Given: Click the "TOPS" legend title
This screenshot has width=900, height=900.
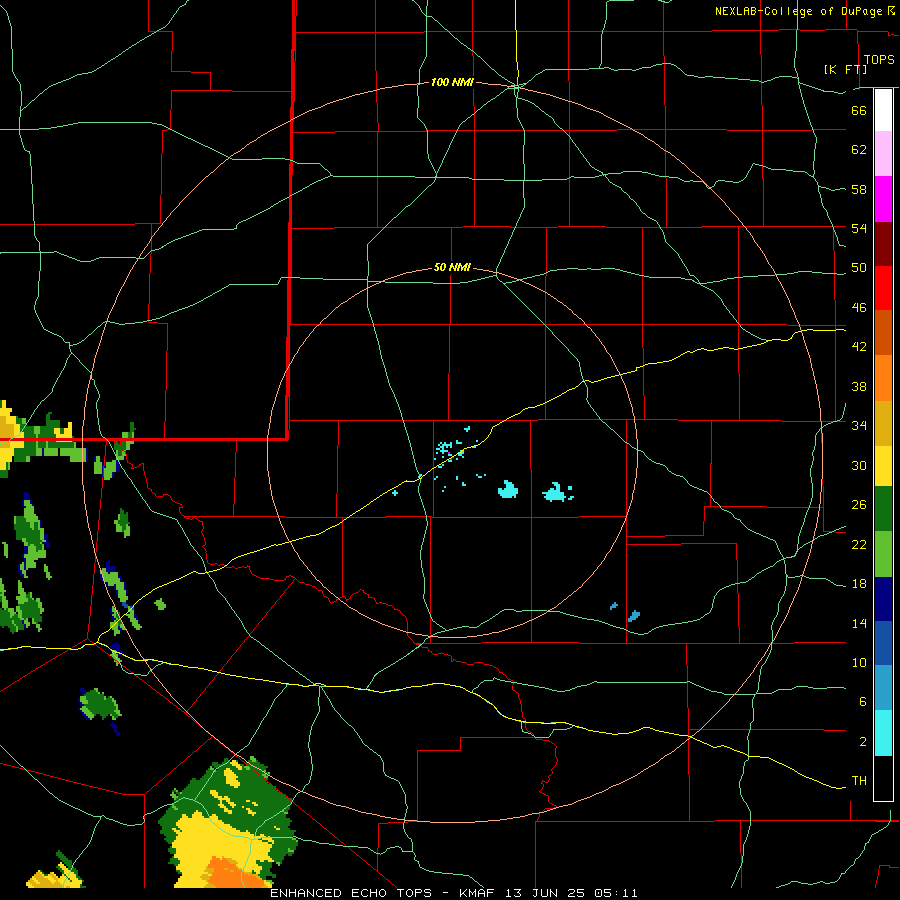Looking at the screenshot, I should click(879, 60).
